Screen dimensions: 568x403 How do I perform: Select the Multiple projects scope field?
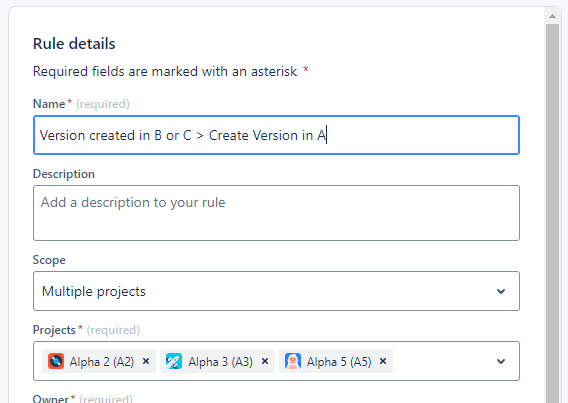coord(276,291)
